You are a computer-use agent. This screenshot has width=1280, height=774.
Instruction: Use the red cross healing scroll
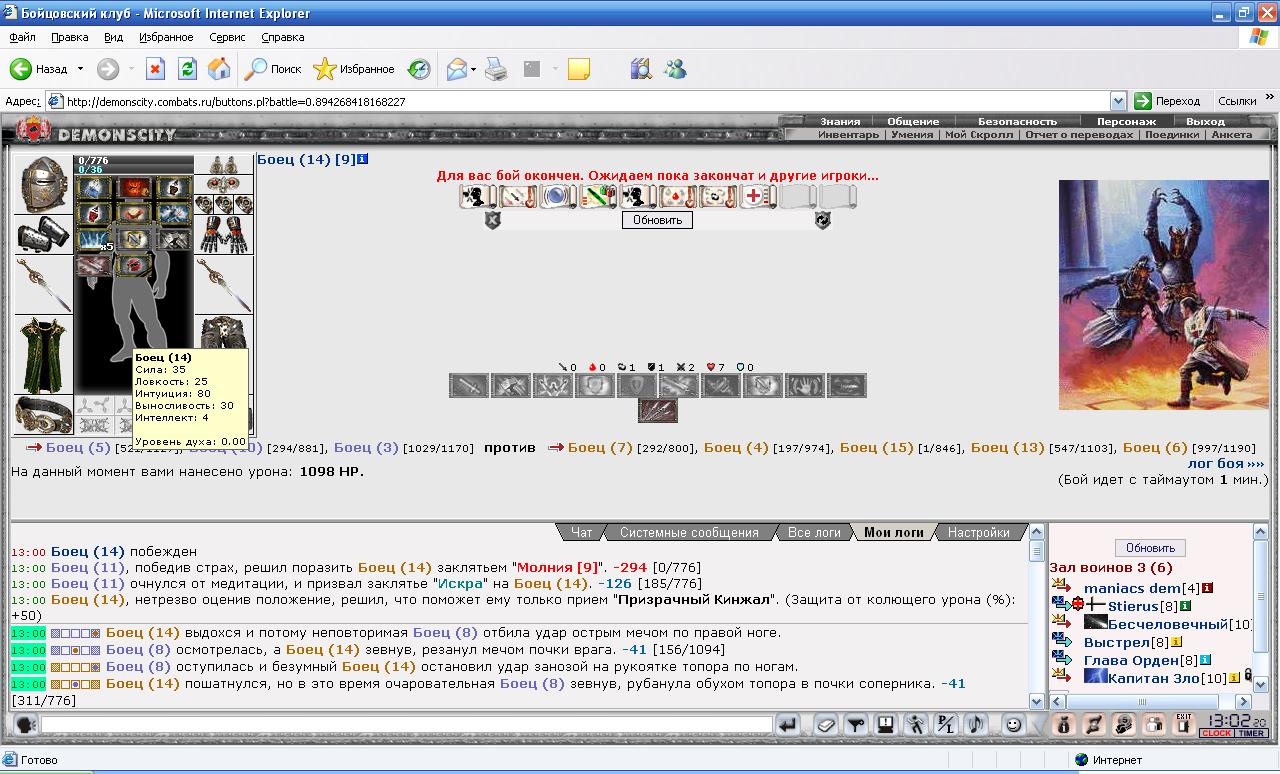tap(757, 196)
